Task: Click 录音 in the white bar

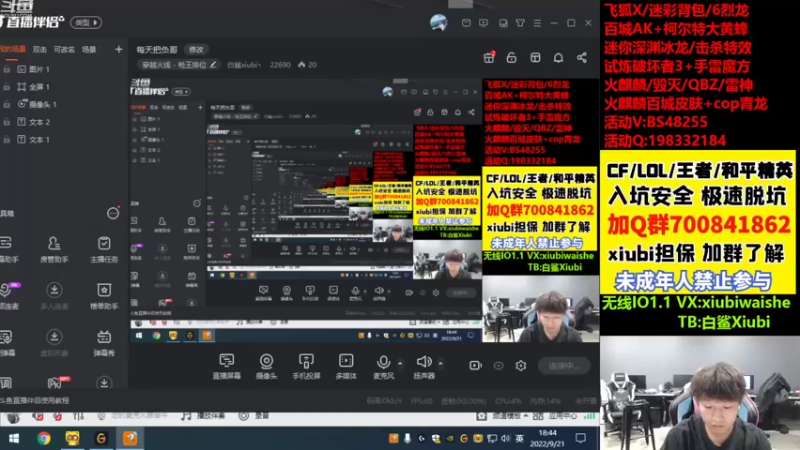Action: tap(254, 416)
